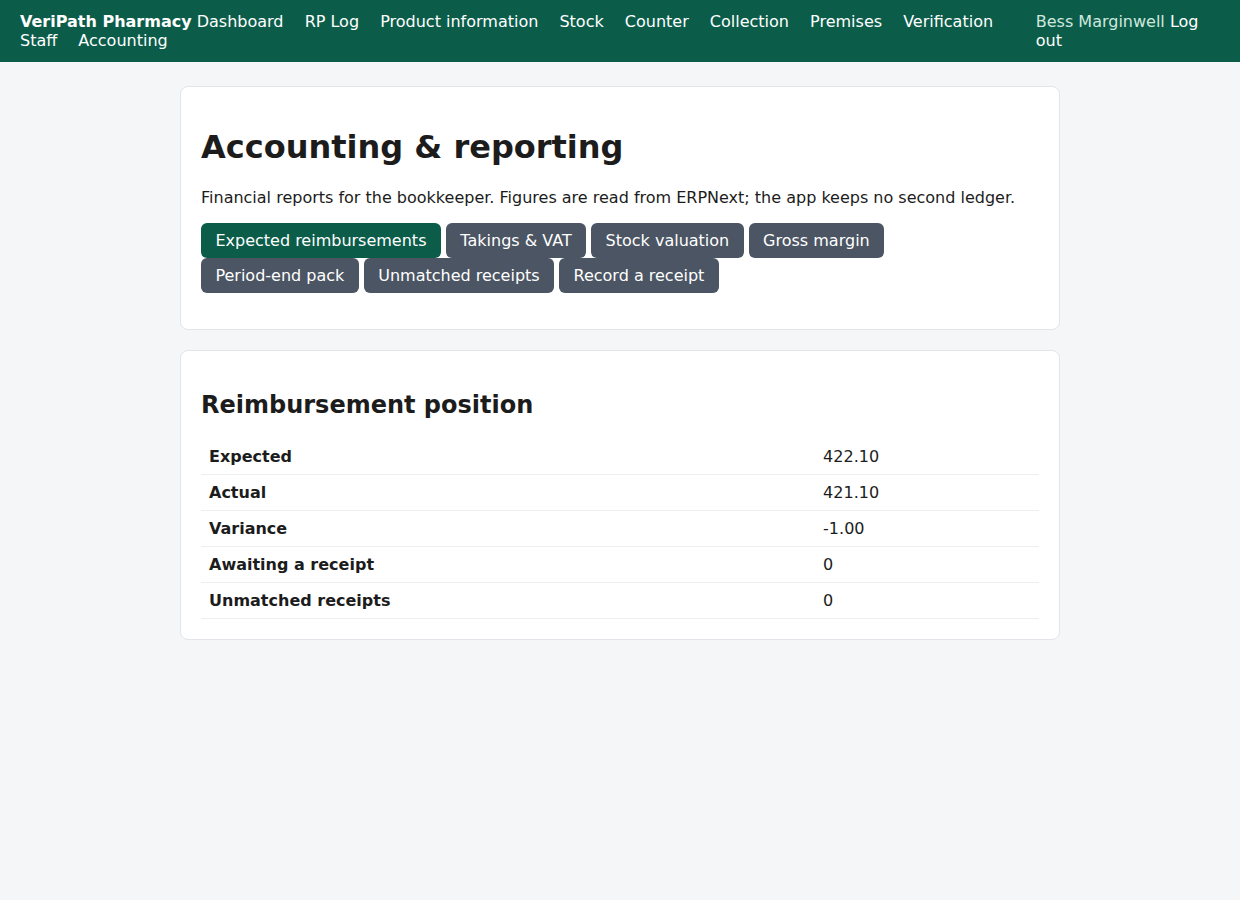Open Product information from the navbar

459,21
